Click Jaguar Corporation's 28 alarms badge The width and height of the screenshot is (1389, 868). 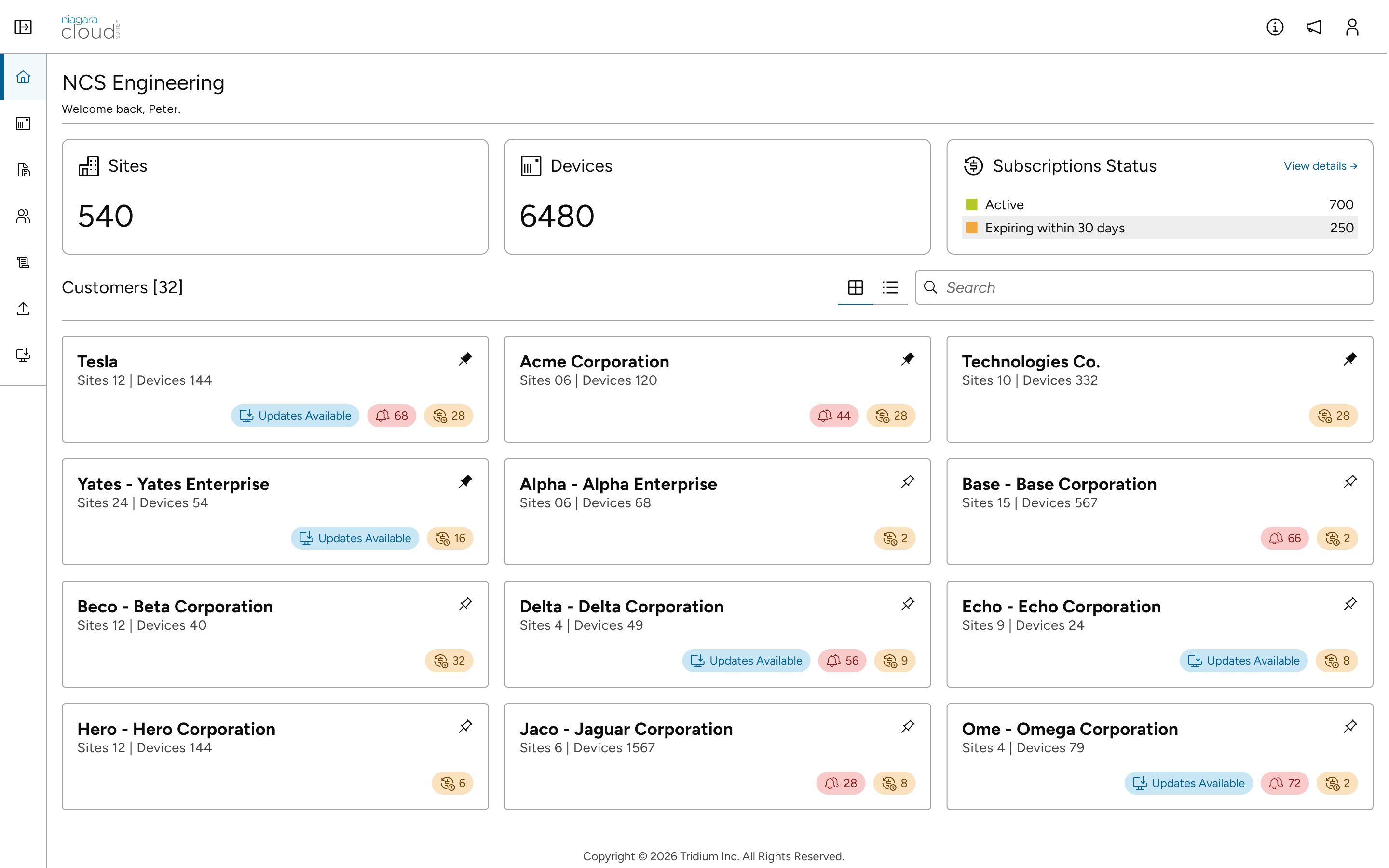coord(841,783)
